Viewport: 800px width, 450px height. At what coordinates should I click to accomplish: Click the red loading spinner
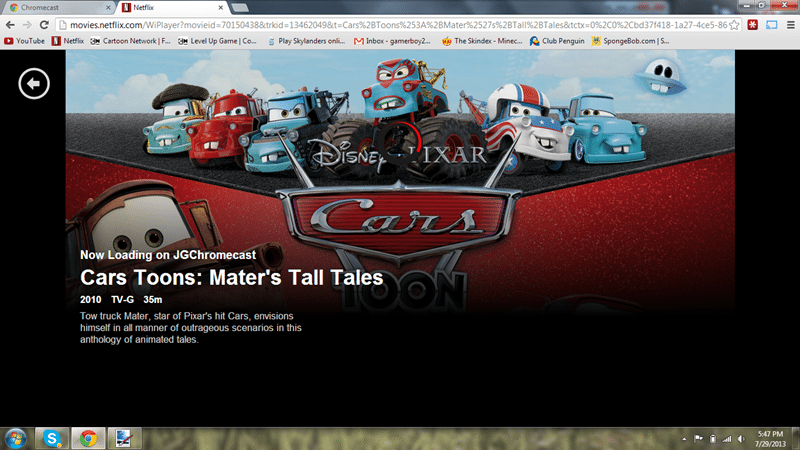click(398, 144)
